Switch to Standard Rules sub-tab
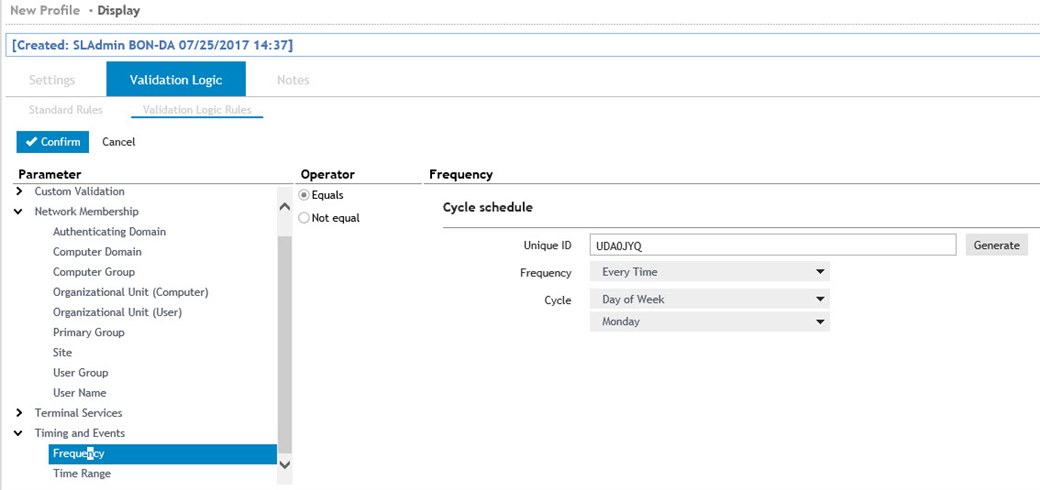The height and width of the screenshot is (490, 1040). 66,110
